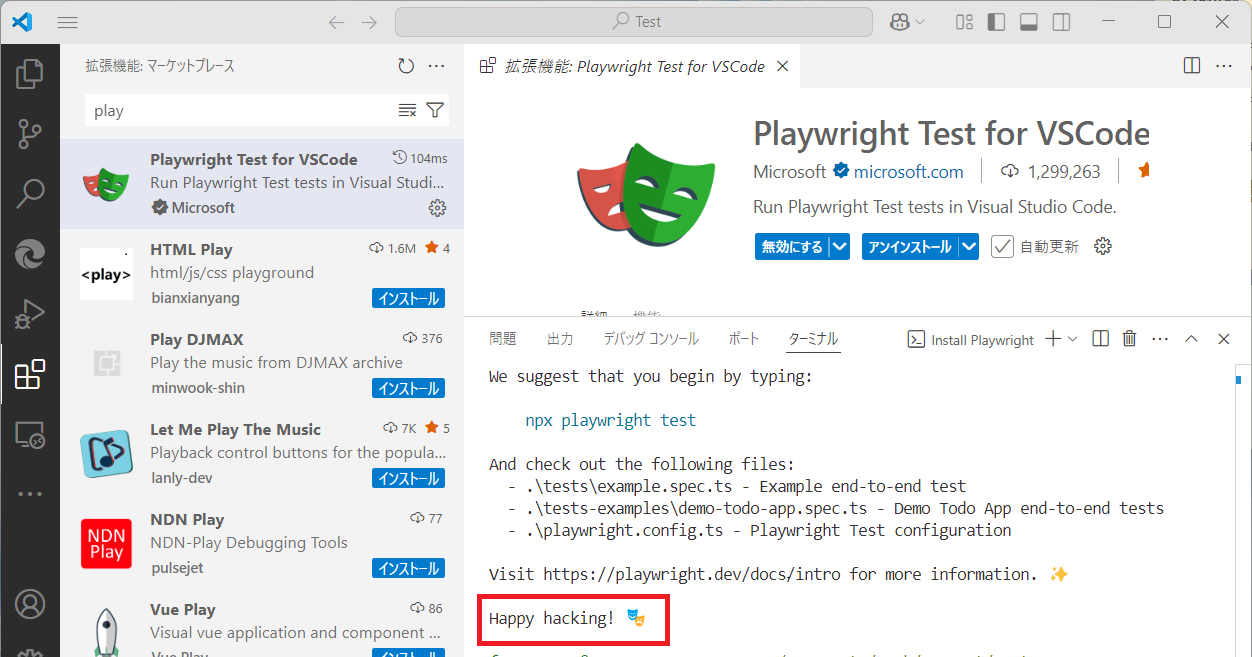Install the HTML Play extension
This screenshot has width=1252, height=657.
click(408, 297)
